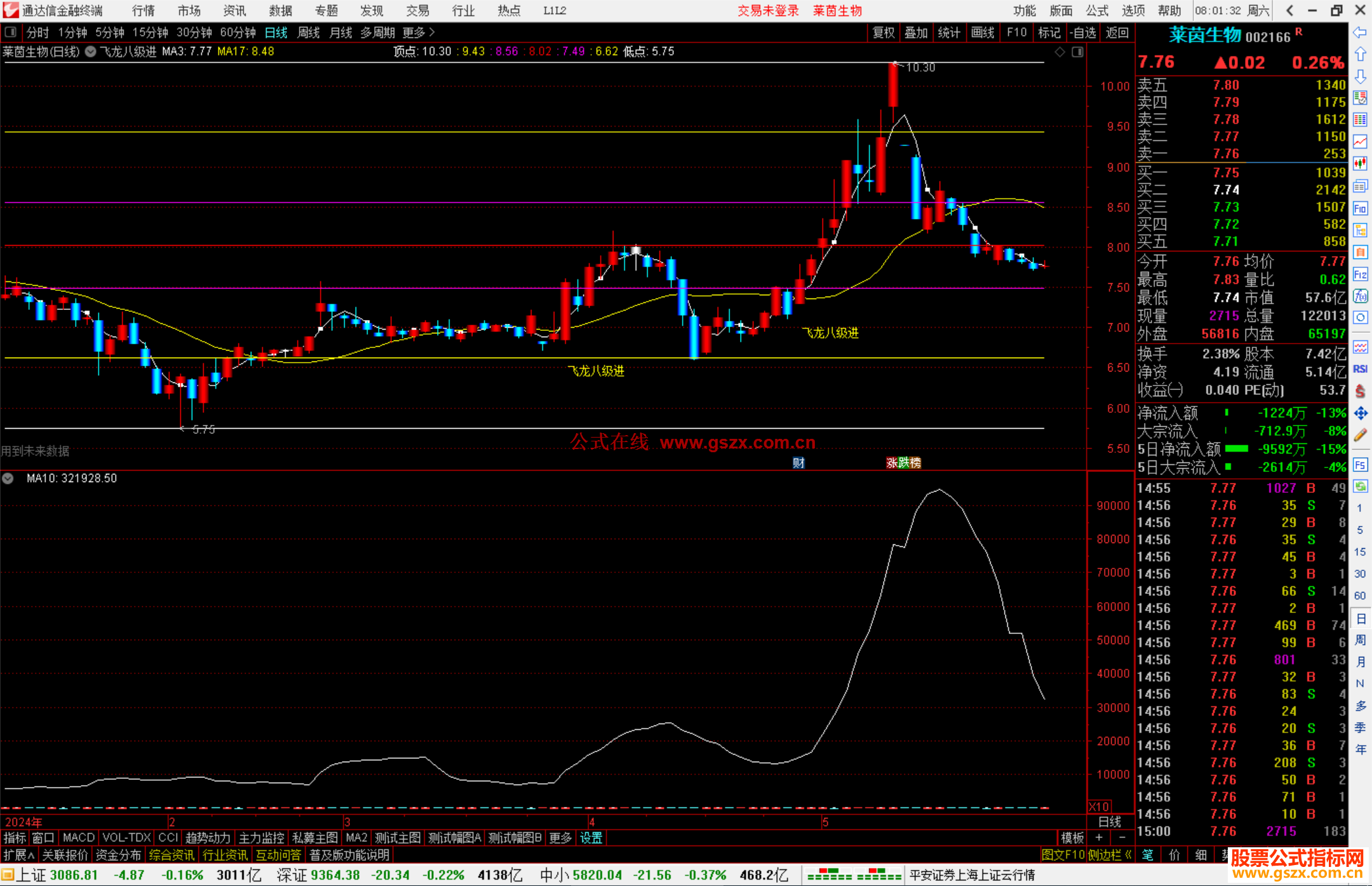Expand the 扩展 panel at bottom left

18,855
